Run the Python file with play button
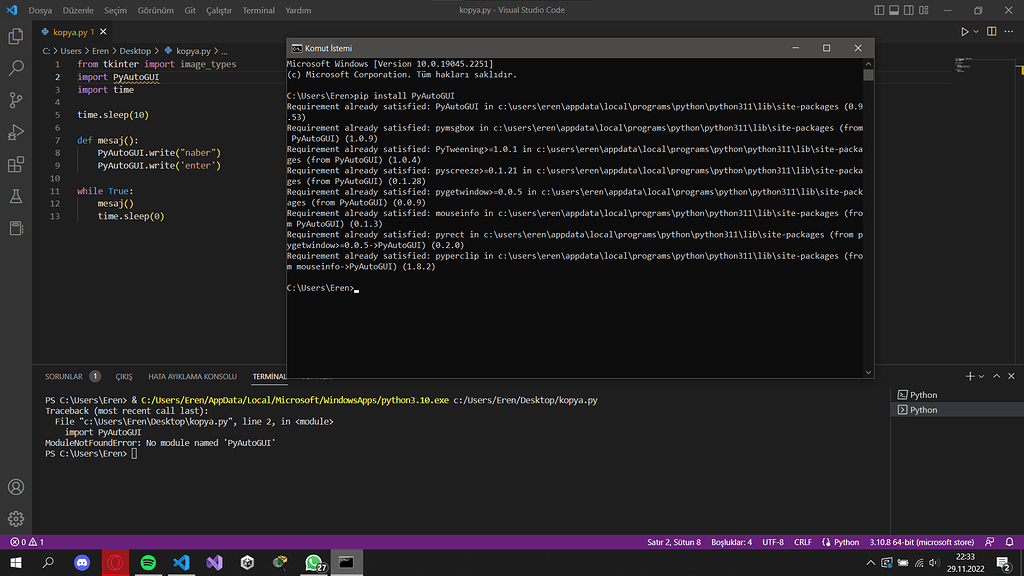This screenshot has height=576, width=1024. pyautogui.click(x=965, y=31)
